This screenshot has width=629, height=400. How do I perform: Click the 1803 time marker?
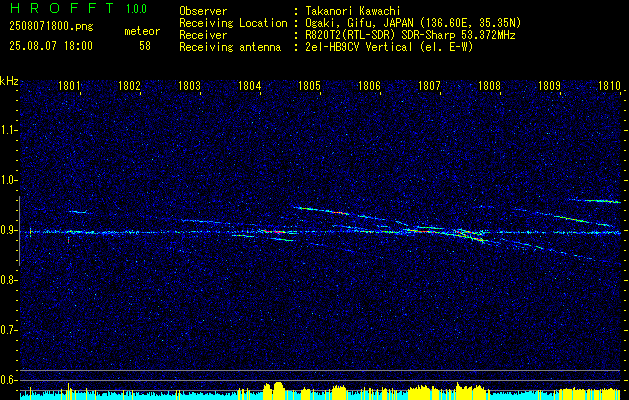click(x=189, y=86)
